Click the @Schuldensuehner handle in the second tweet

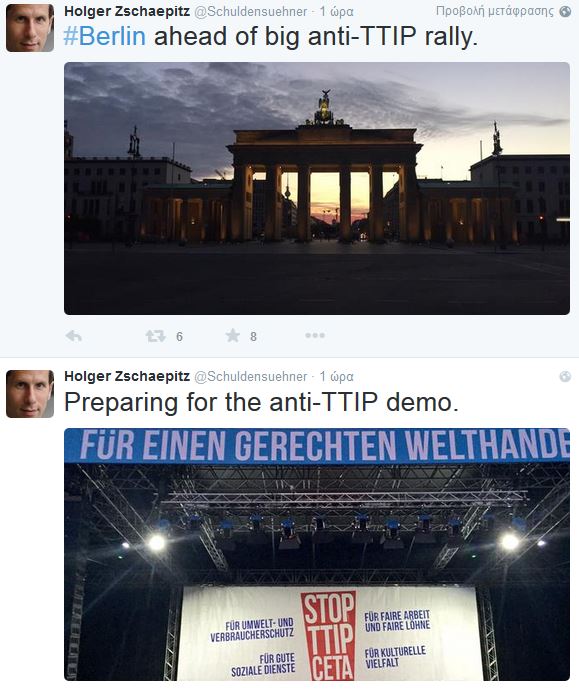coord(250,377)
